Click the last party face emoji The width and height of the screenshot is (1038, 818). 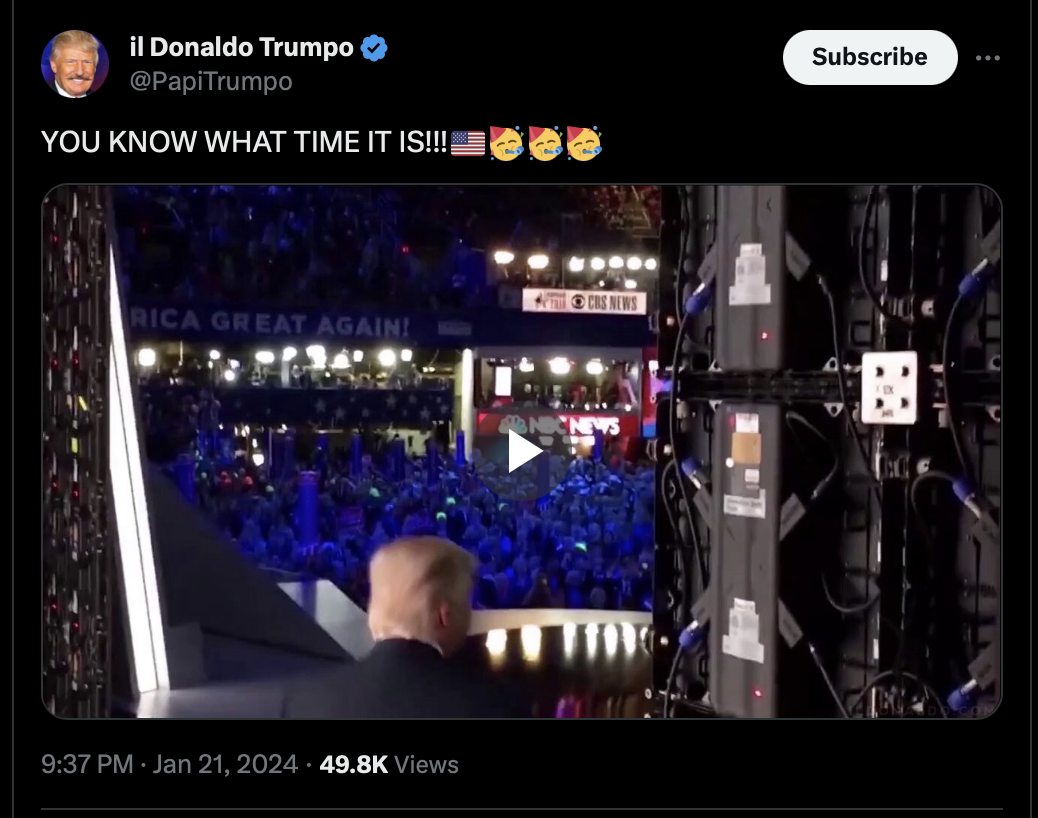click(x=584, y=142)
